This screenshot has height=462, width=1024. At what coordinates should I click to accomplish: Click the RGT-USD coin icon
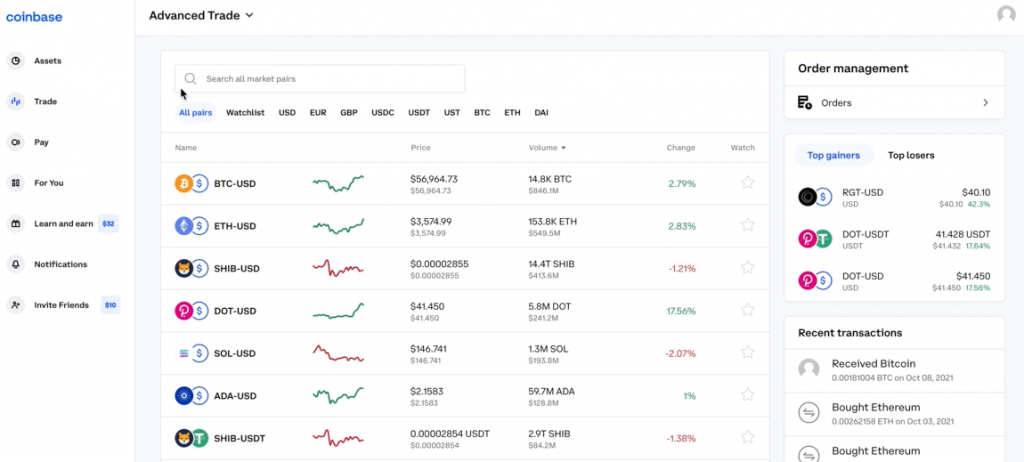pos(808,196)
